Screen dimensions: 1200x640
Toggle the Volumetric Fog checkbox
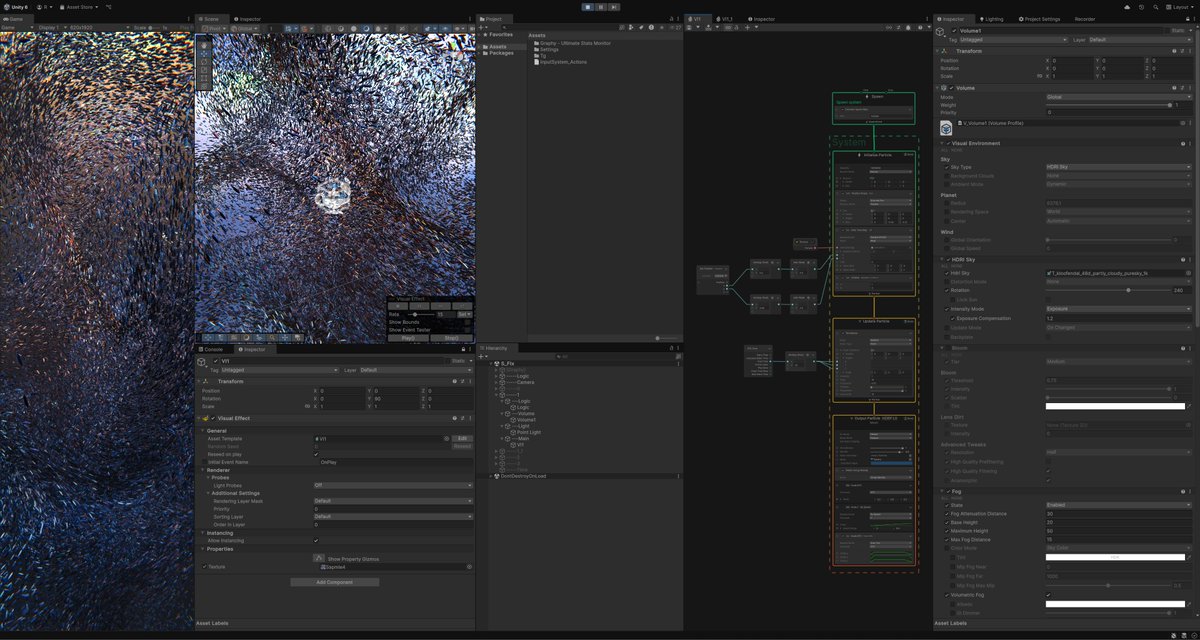pos(1048,596)
